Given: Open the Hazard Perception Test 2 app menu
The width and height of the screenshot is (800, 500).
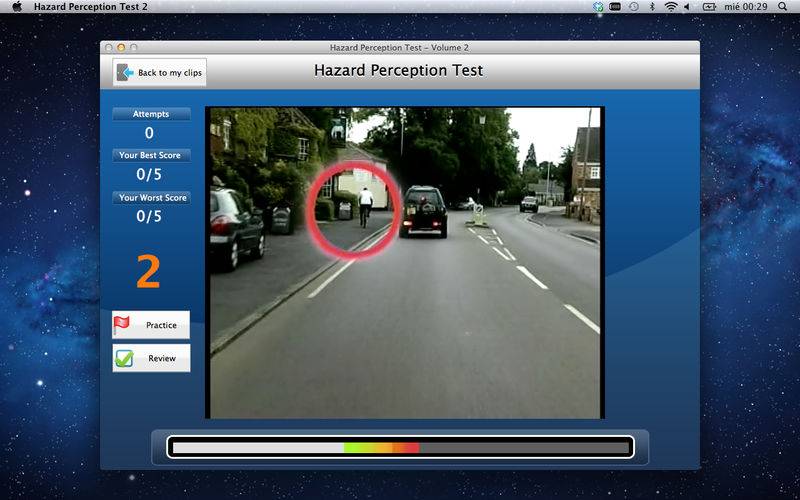Looking at the screenshot, I should click(91, 7).
